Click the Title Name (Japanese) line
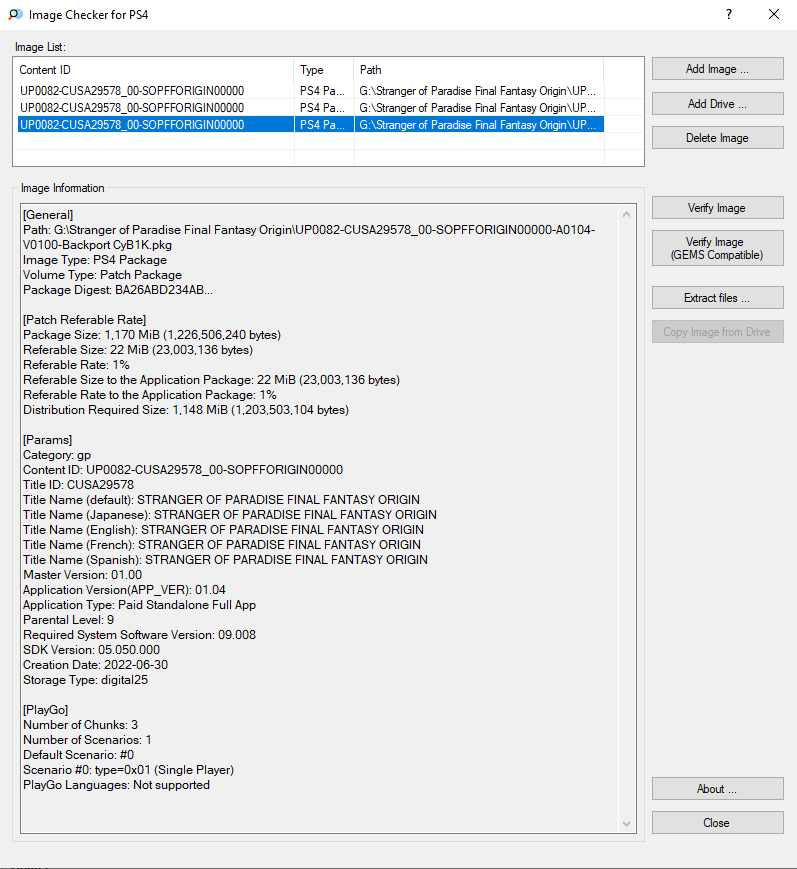Image resolution: width=797 pixels, height=869 pixels. (x=229, y=515)
